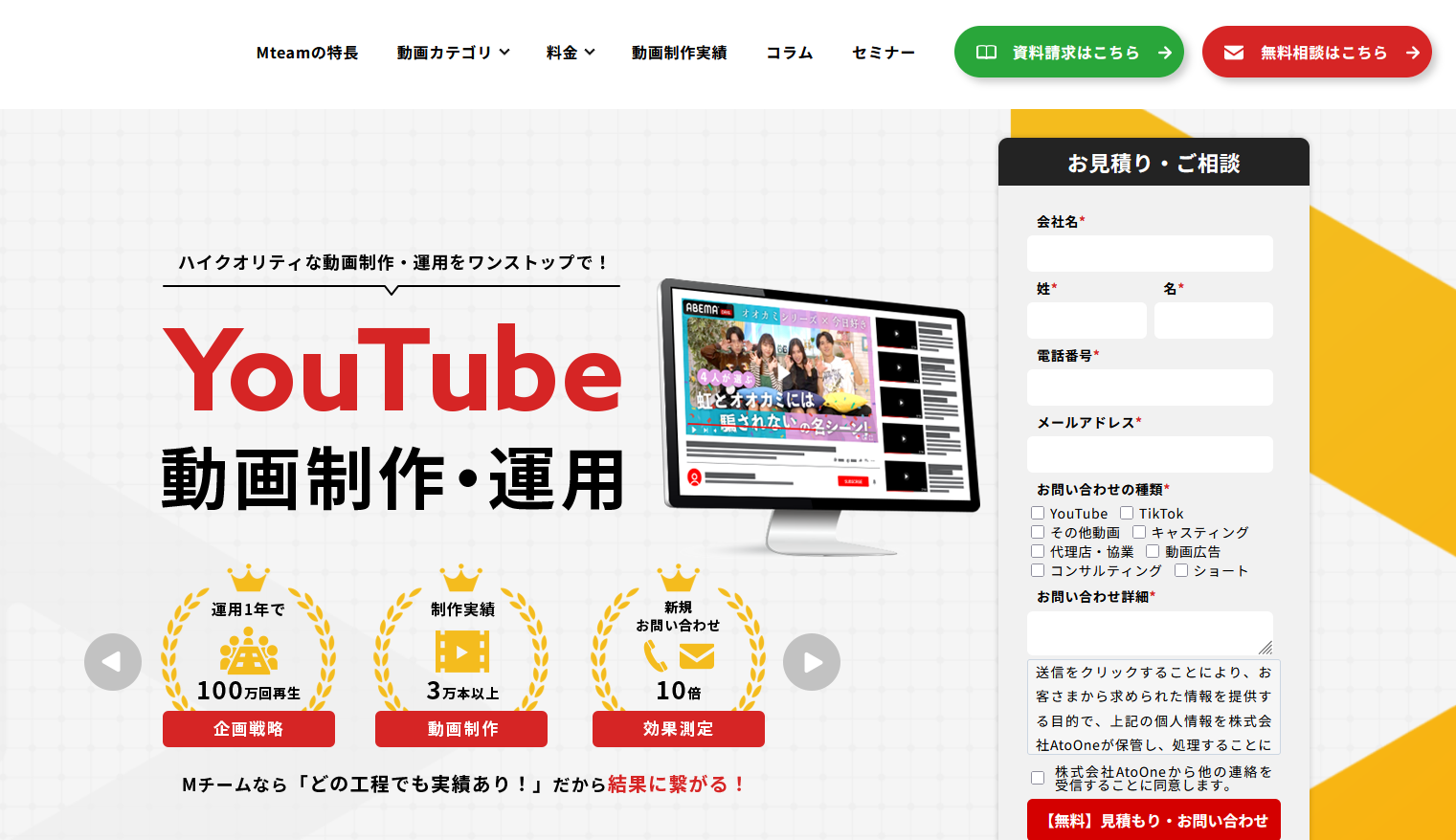Viewport: 1456px width, 840px height.
Task: Click the 【無料】見積もり・お問い合わせ submit button
Action: 1153,820
